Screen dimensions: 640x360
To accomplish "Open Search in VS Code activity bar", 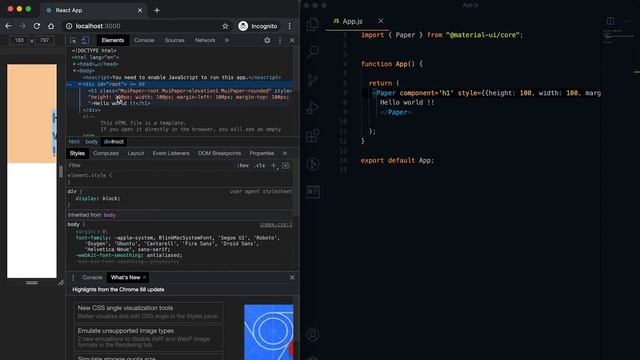I will tap(313, 51).
